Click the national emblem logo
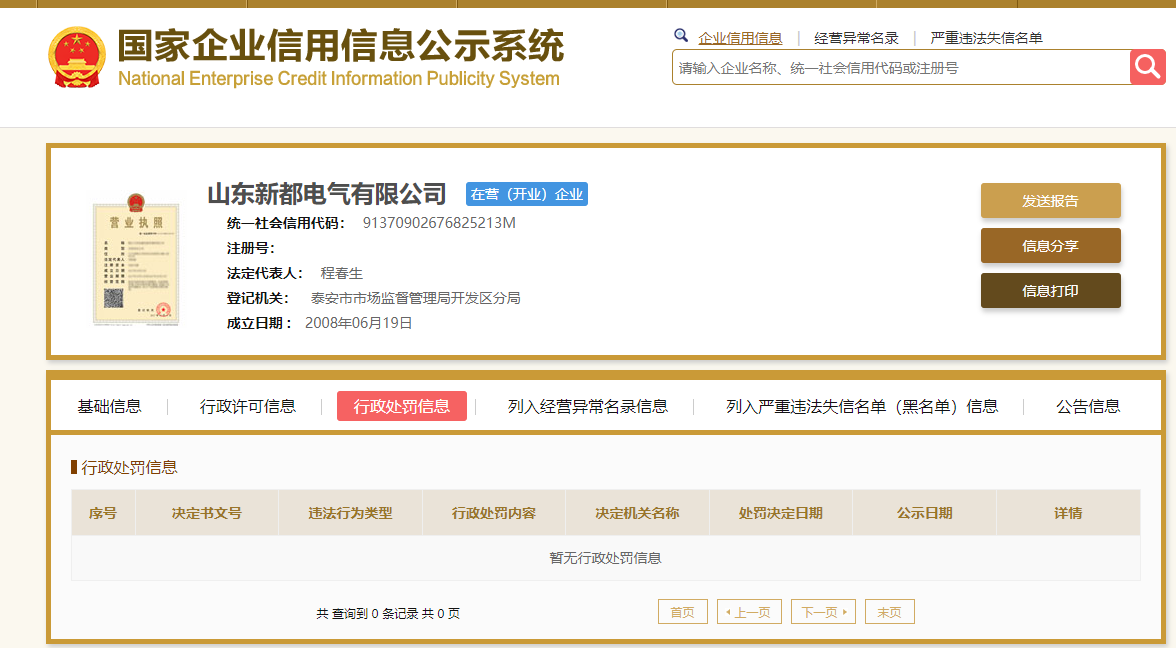 pos(76,58)
